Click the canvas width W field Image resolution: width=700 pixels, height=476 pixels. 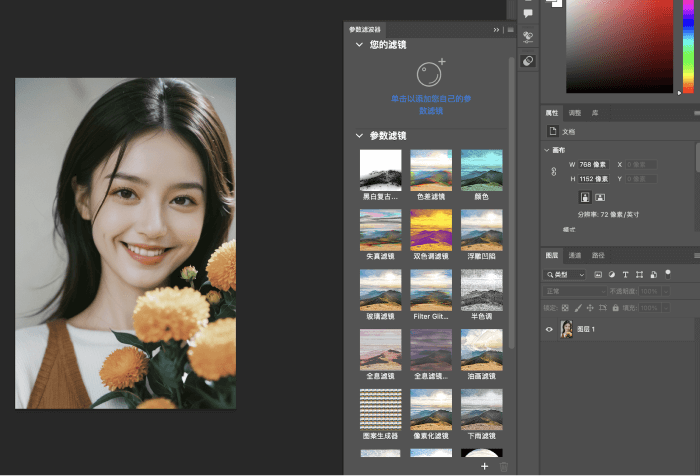point(593,164)
